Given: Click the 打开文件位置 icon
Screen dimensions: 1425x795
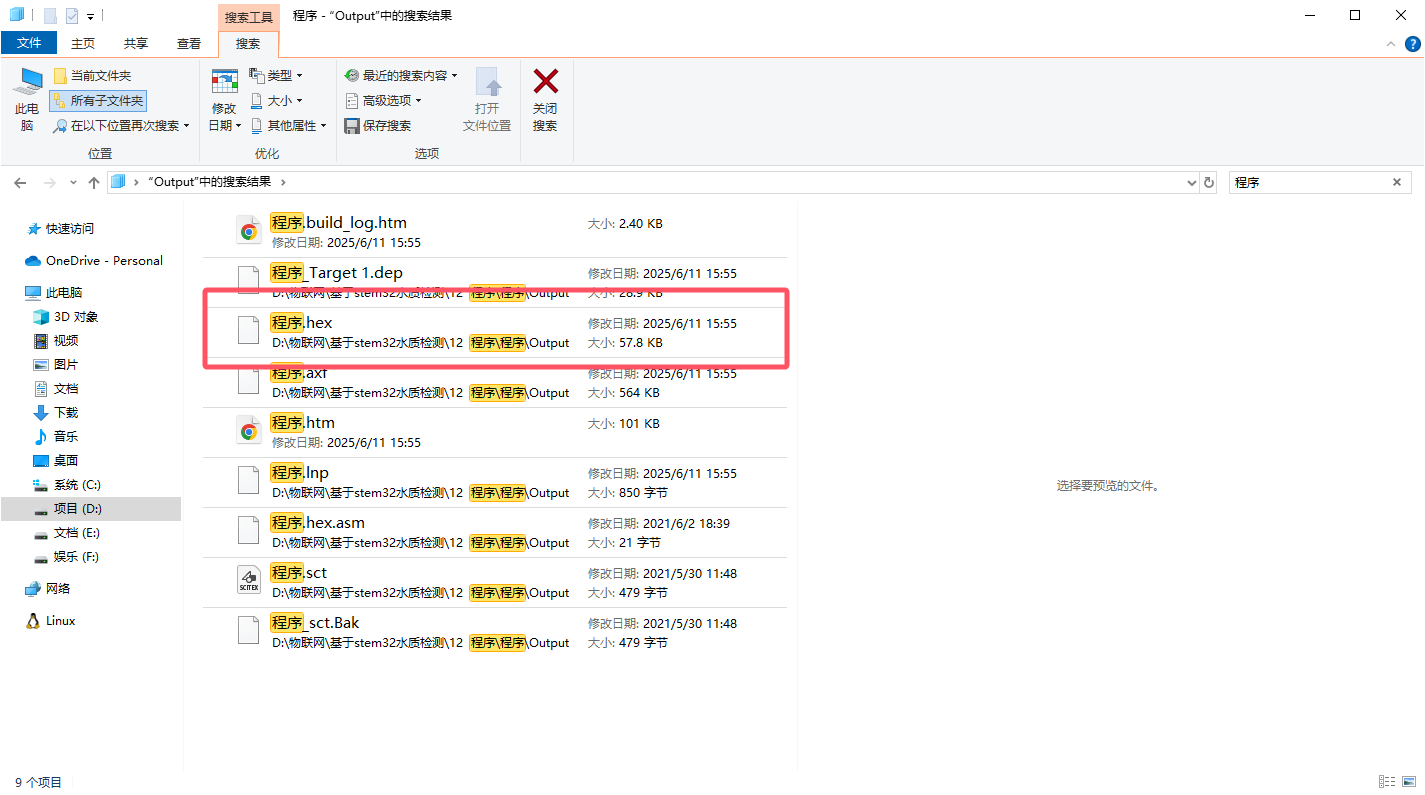Looking at the screenshot, I should (x=487, y=83).
